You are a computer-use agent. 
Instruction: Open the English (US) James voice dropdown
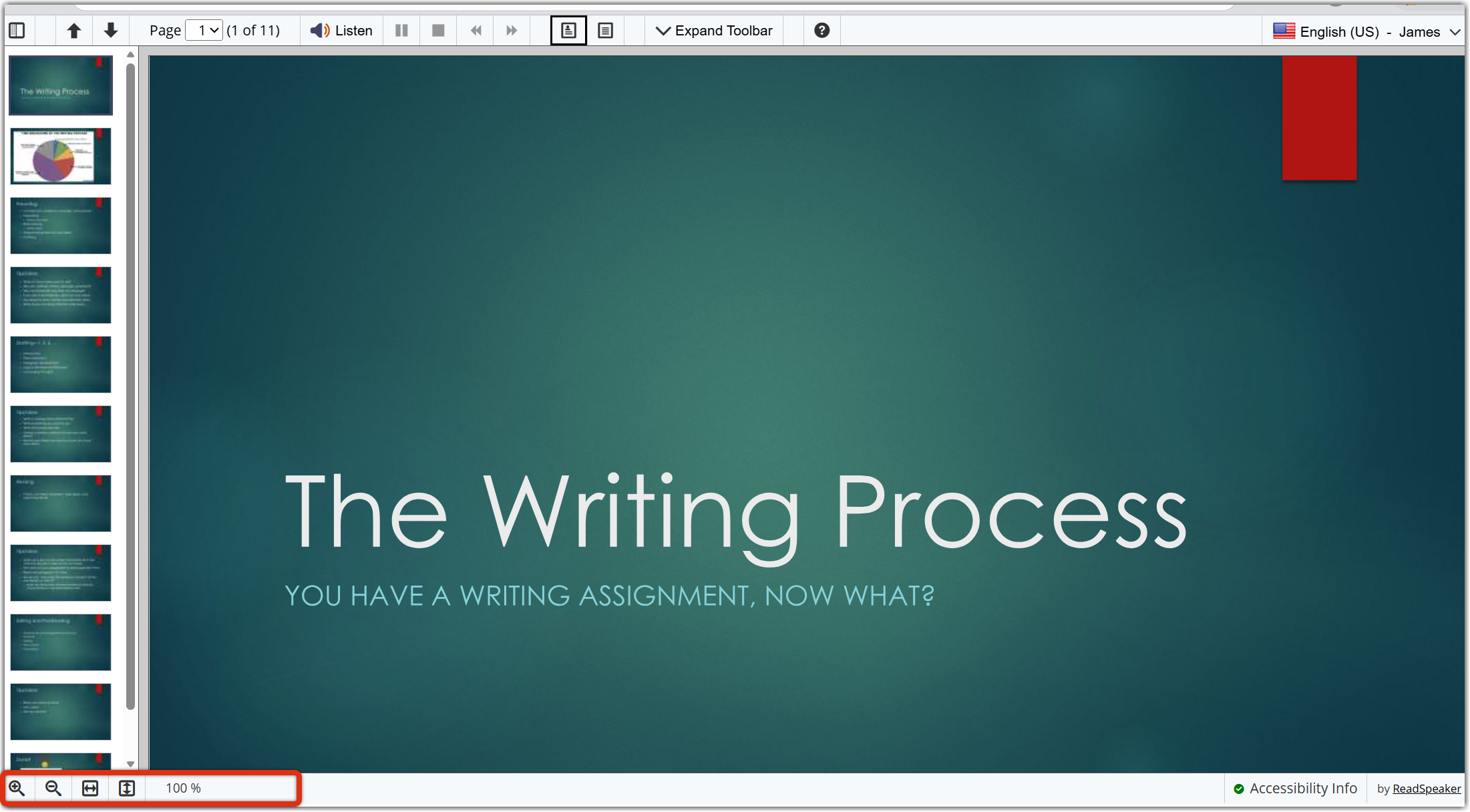point(1367,31)
